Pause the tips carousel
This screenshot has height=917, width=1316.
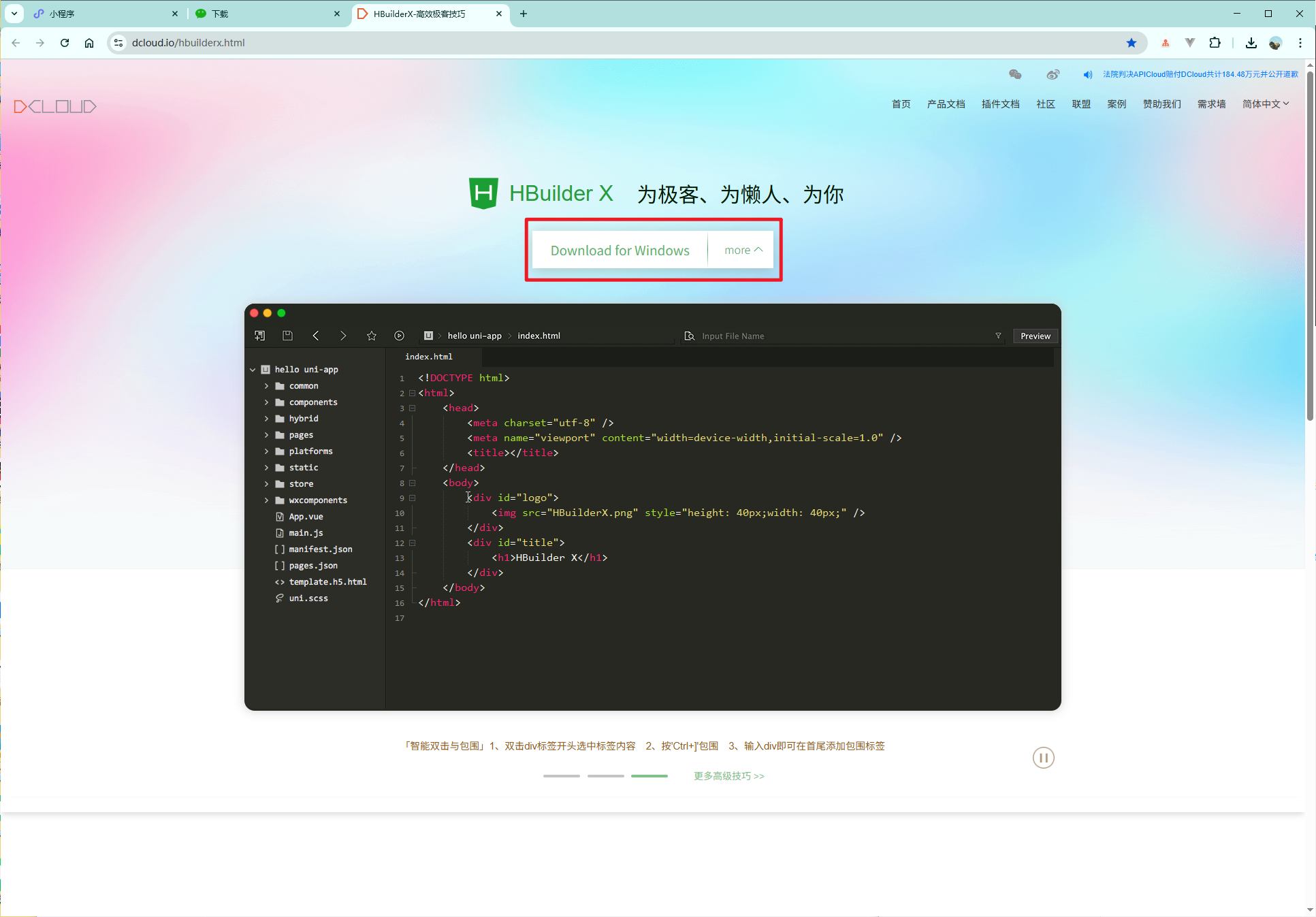point(1043,758)
